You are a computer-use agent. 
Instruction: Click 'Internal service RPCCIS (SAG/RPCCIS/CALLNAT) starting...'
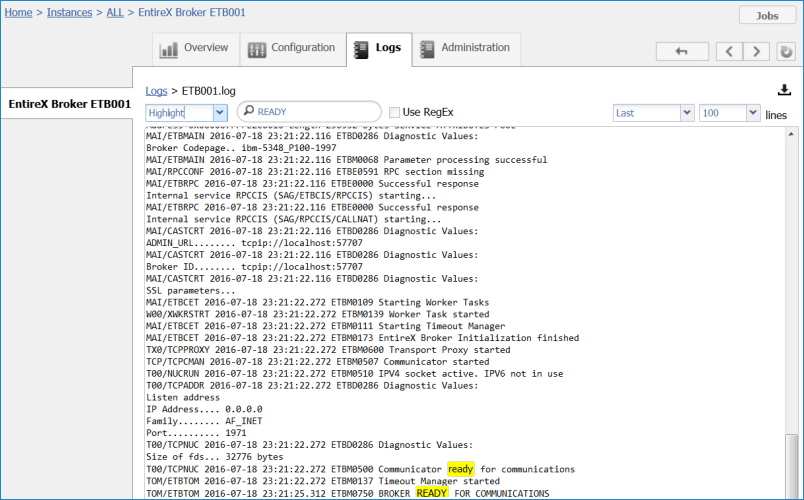(x=293, y=219)
